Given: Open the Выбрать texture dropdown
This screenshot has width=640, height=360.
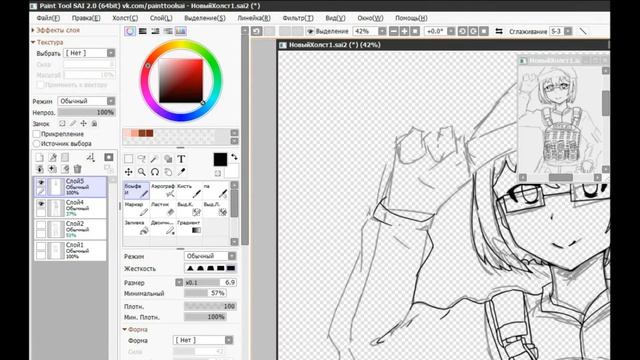Looking at the screenshot, I should (x=111, y=53).
